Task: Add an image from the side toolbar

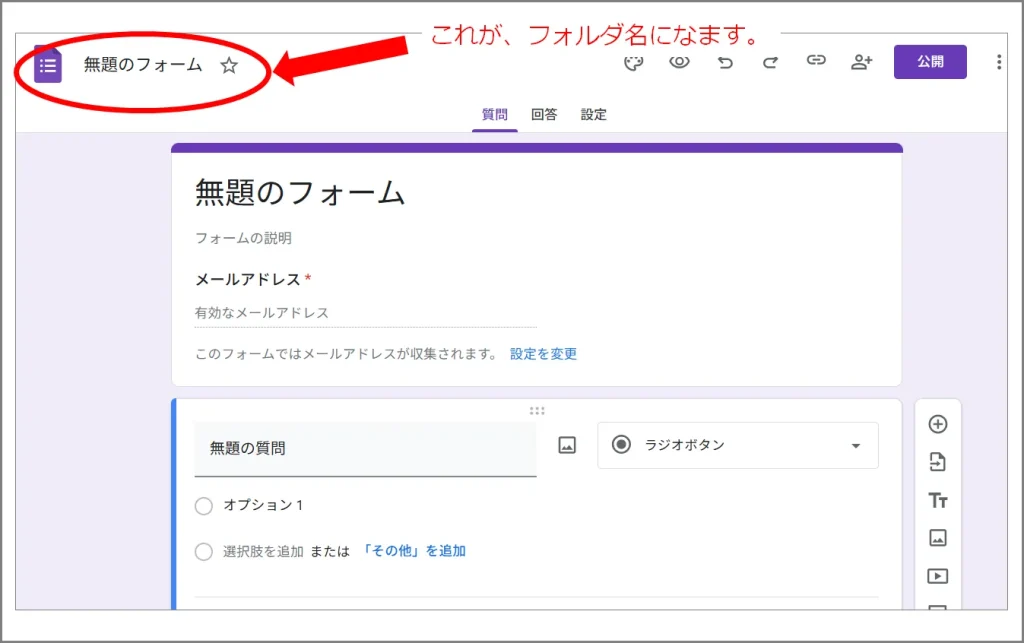Action: point(937,538)
